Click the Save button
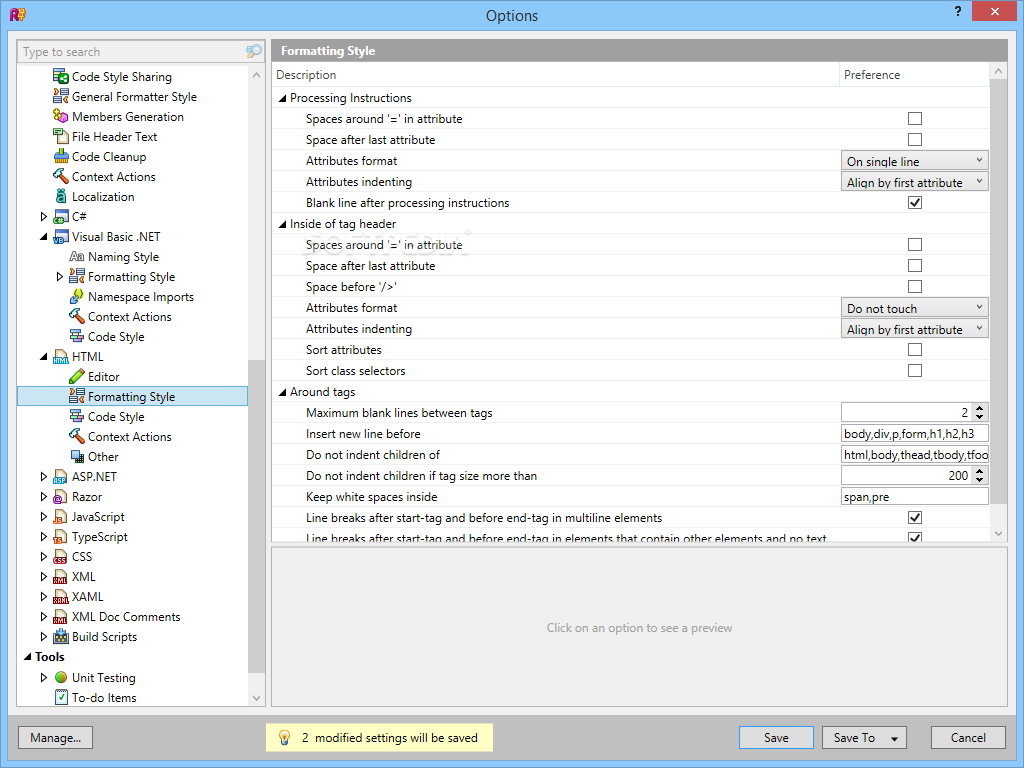 coord(776,737)
